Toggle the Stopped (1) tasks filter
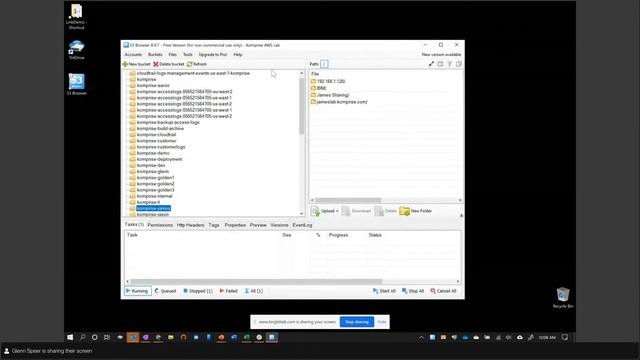 tap(198, 291)
